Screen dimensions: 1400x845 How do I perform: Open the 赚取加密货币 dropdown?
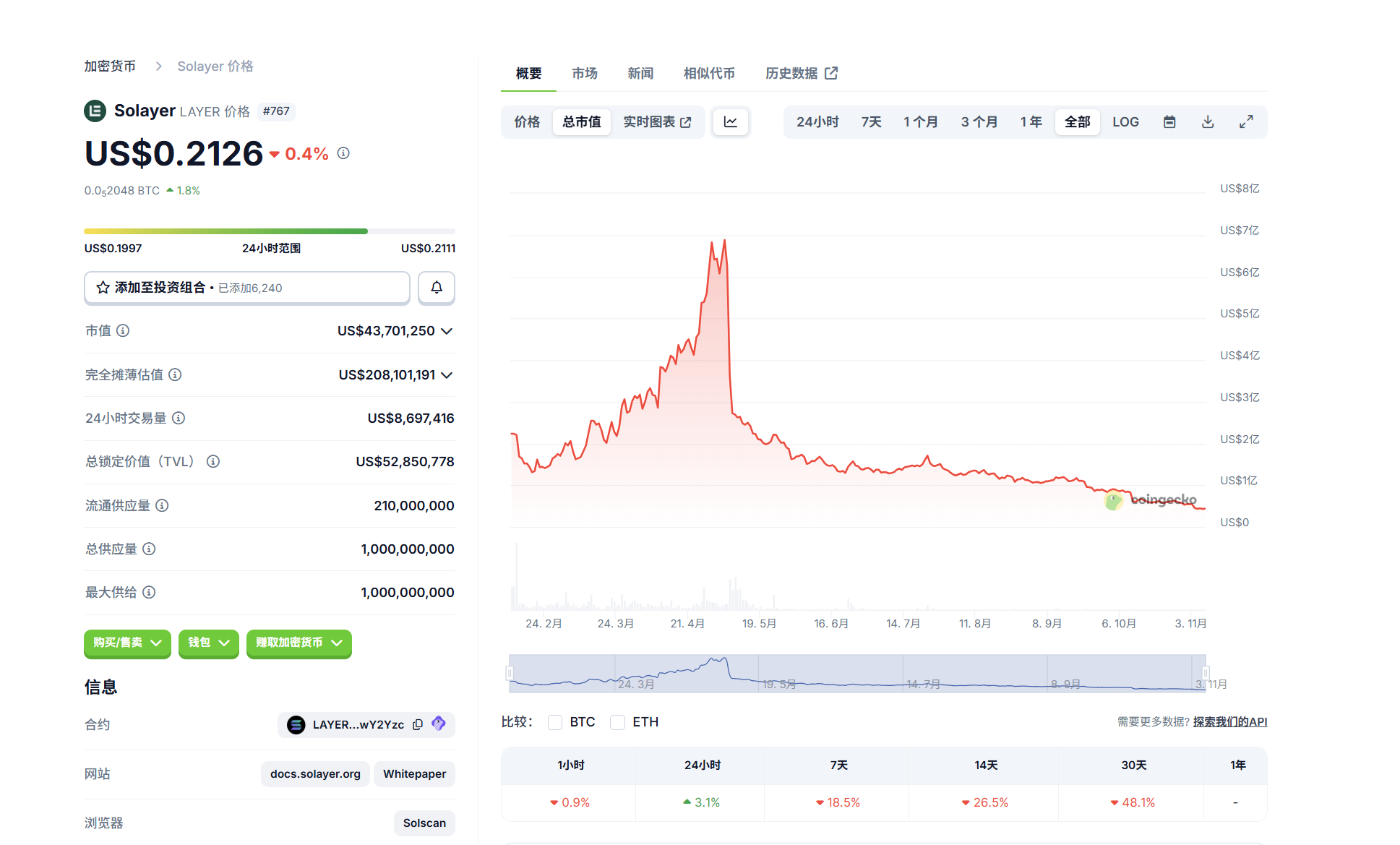(299, 643)
